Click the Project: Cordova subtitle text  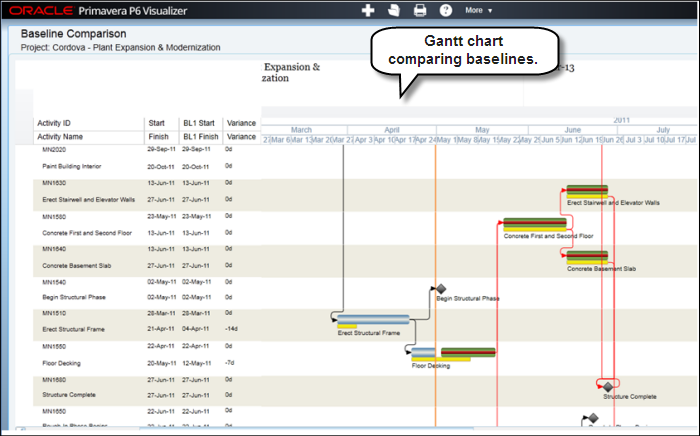point(121,47)
